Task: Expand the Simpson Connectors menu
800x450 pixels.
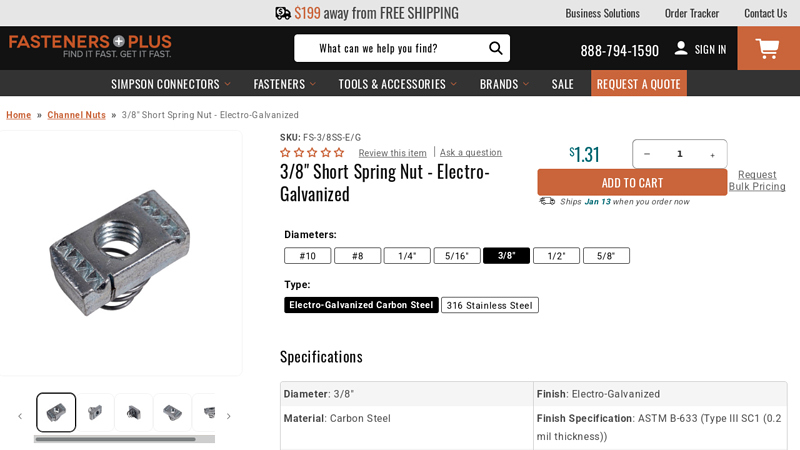Action: point(171,84)
